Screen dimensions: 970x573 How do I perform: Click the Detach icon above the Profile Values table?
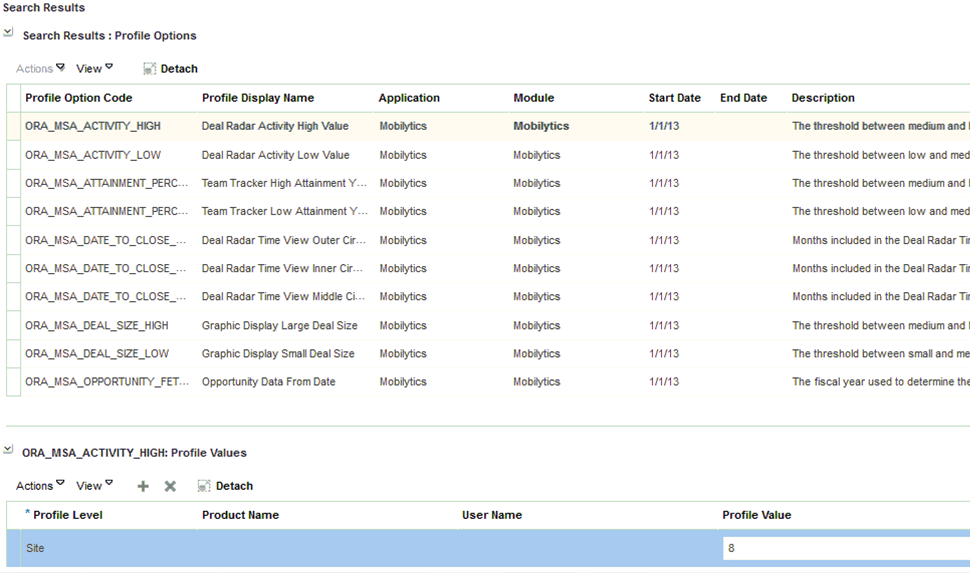coord(204,486)
